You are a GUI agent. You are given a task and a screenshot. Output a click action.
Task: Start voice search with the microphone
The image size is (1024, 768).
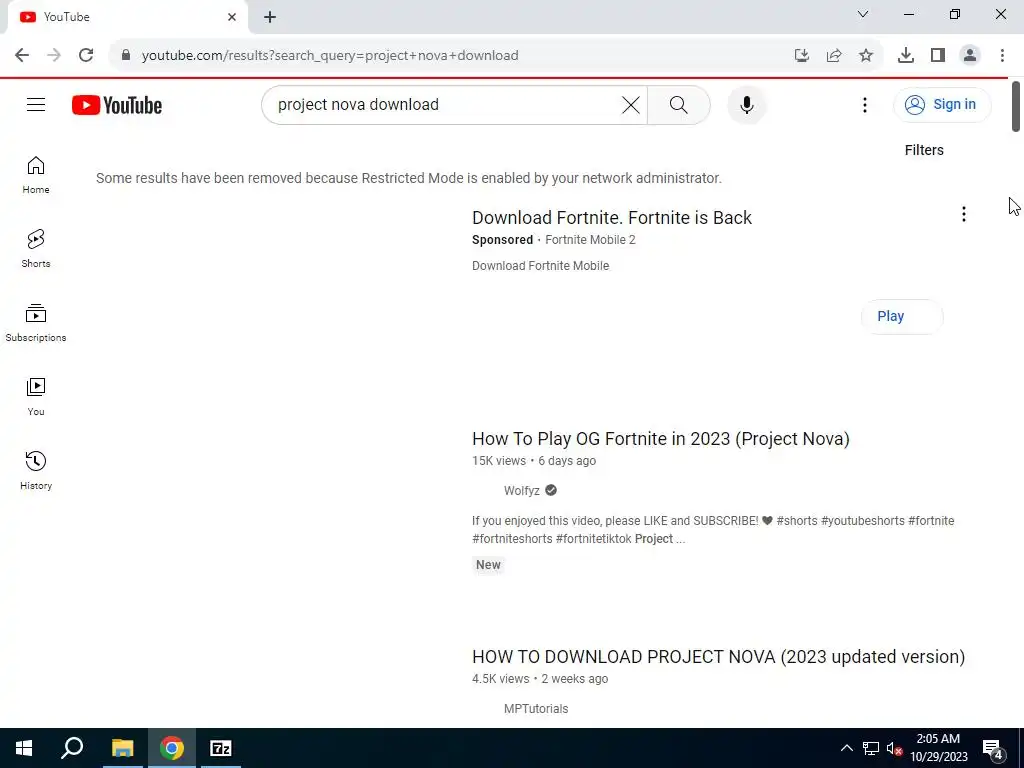tap(746, 104)
